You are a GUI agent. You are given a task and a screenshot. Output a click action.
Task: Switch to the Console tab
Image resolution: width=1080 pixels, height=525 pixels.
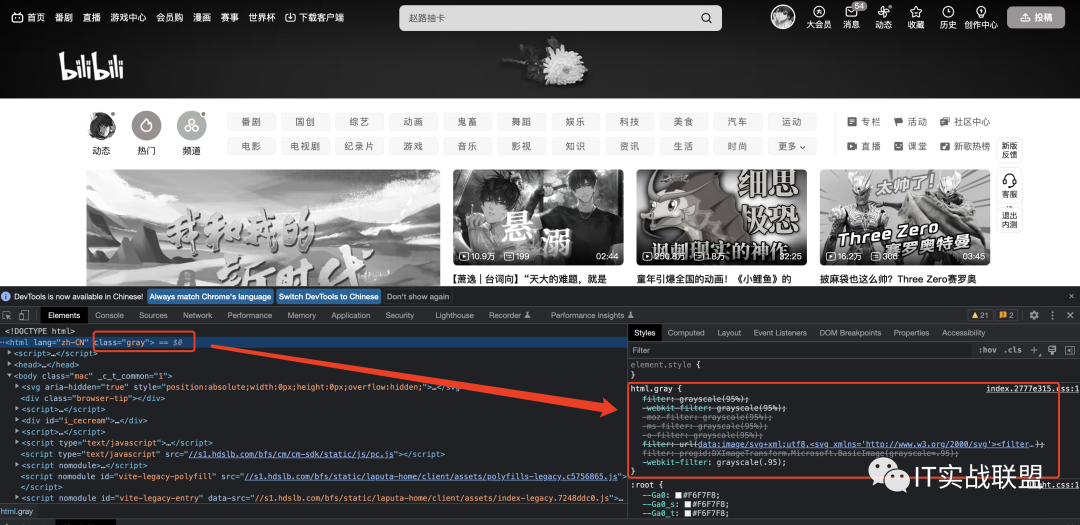pos(110,316)
